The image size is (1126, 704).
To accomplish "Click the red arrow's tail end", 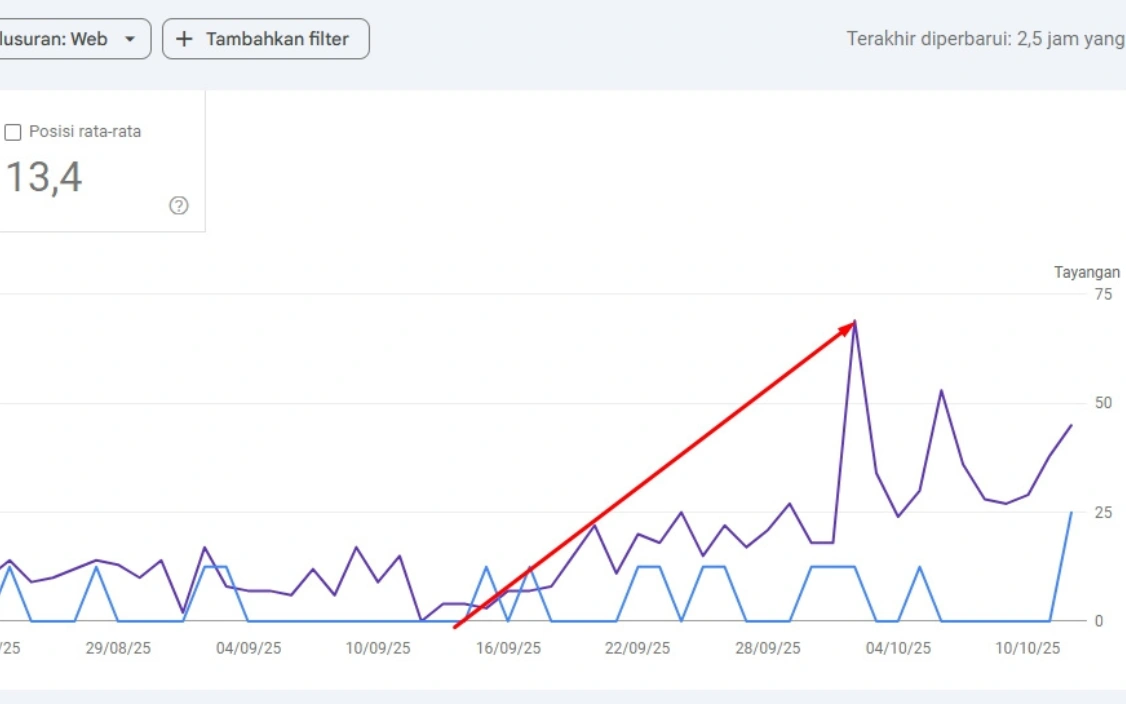I will 456,626.
